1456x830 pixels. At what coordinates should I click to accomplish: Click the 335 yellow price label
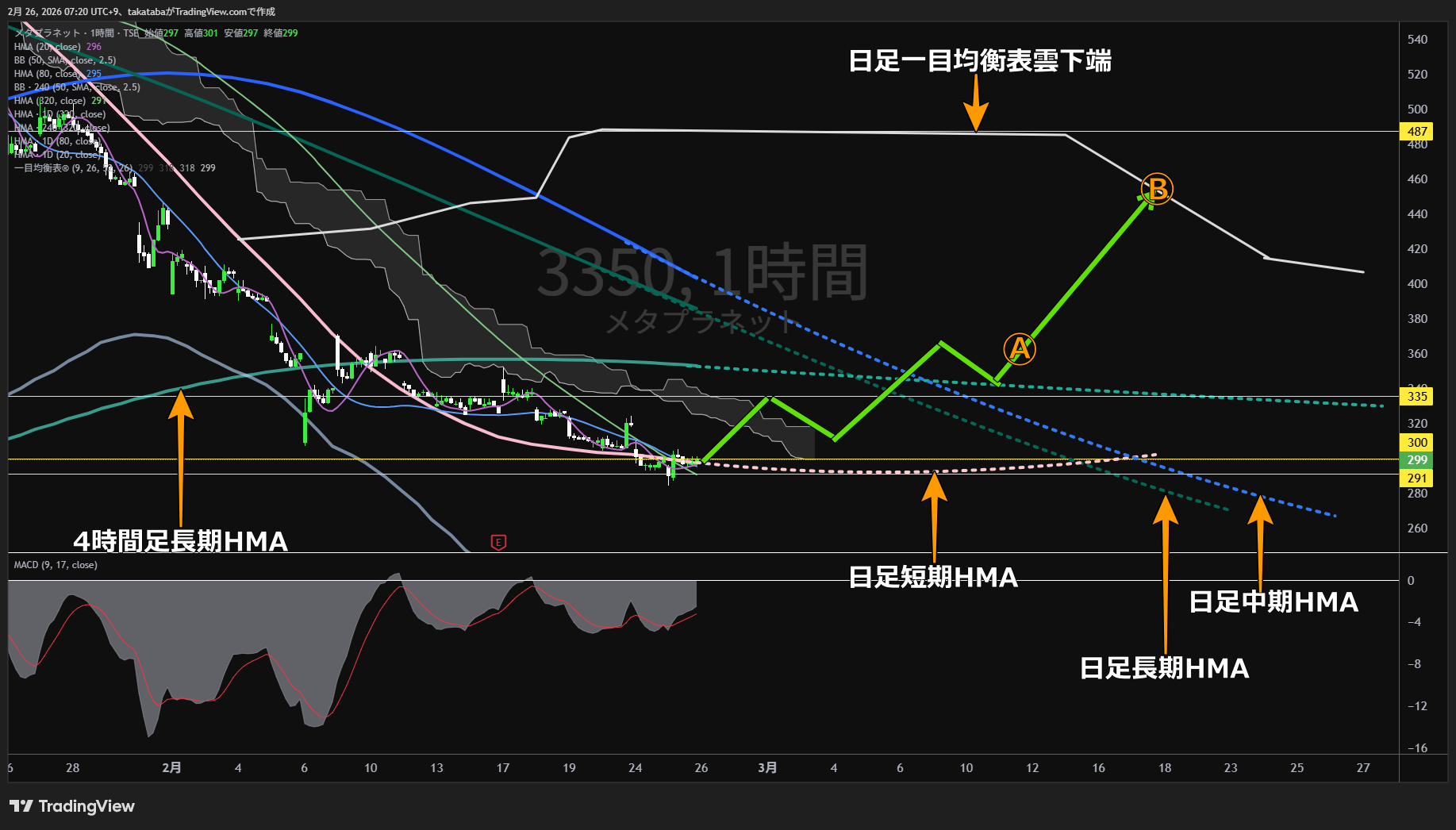1417,397
